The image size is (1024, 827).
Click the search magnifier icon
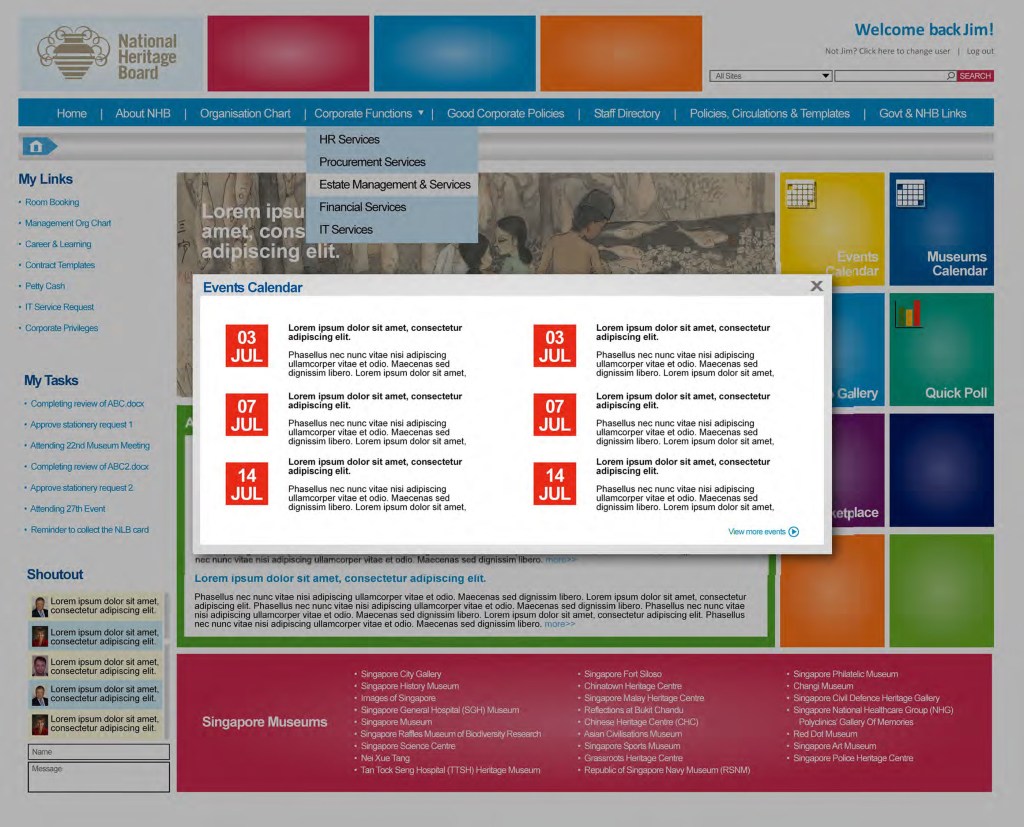point(950,76)
